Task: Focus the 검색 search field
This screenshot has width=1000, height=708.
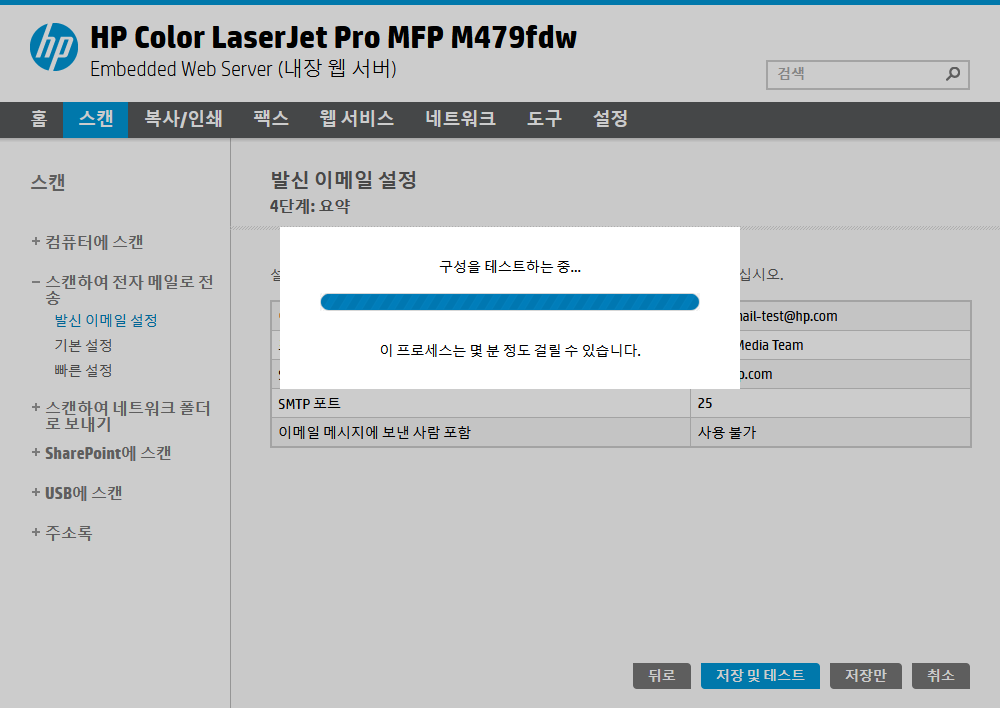Action: coord(867,75)
